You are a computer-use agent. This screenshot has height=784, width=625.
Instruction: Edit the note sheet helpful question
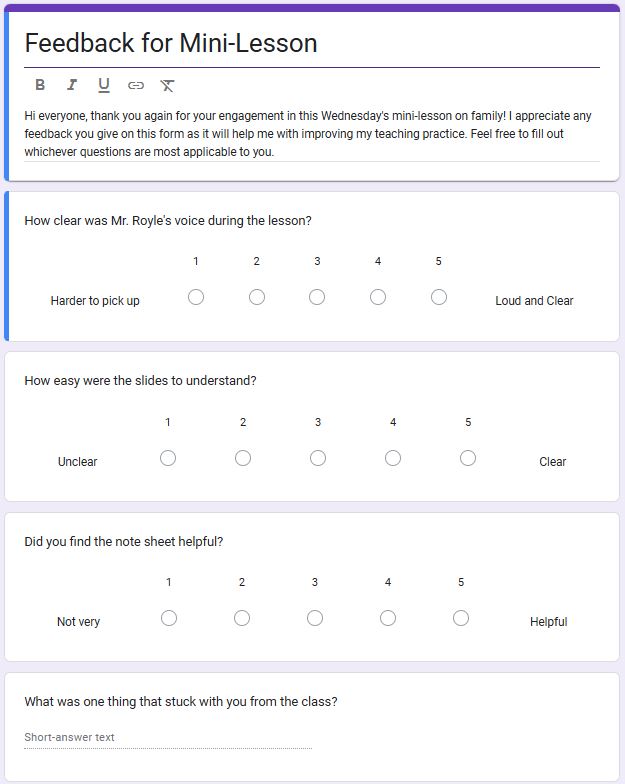click(x=124, y=542)
